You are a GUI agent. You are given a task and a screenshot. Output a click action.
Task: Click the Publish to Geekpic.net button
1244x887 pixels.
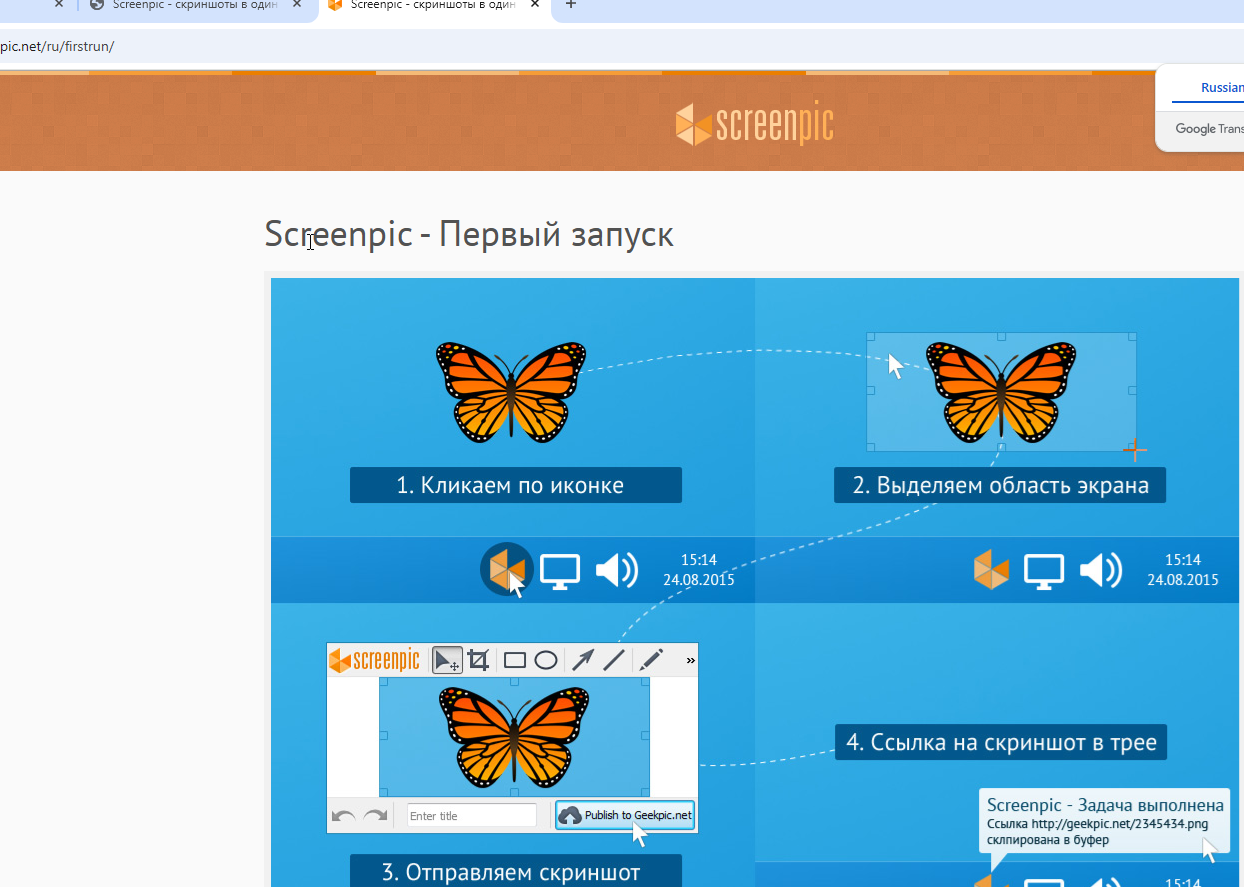(625, 815)
